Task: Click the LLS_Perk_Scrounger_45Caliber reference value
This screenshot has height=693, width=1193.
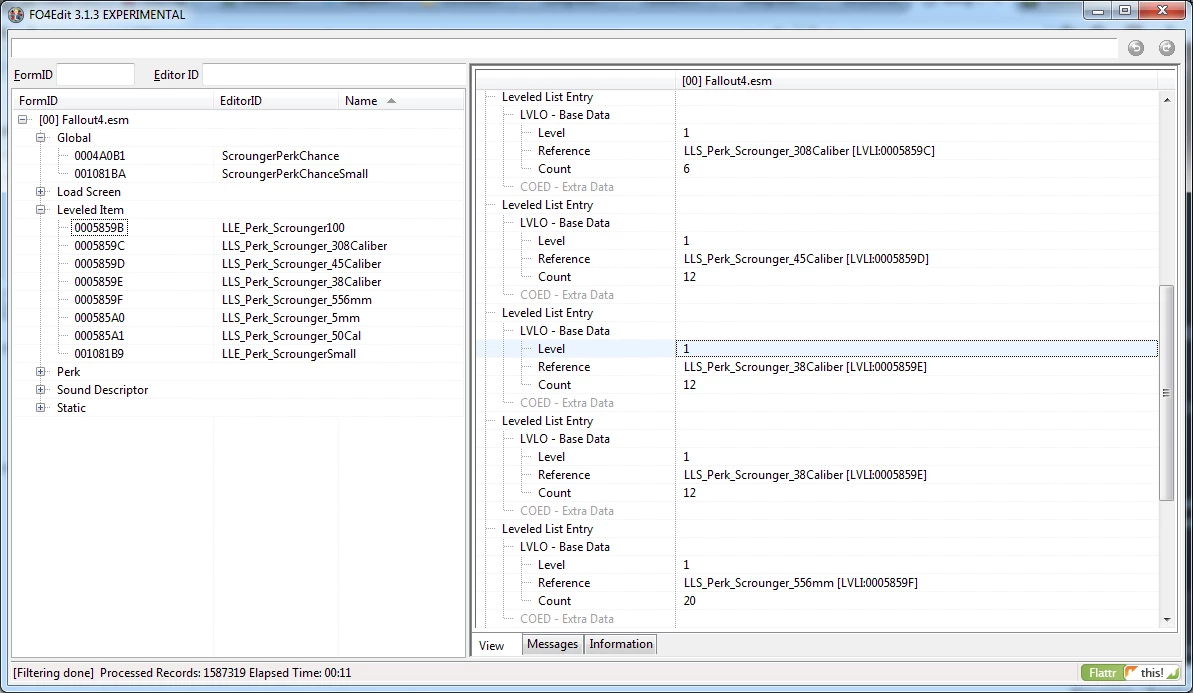Action: pos(806,259)
